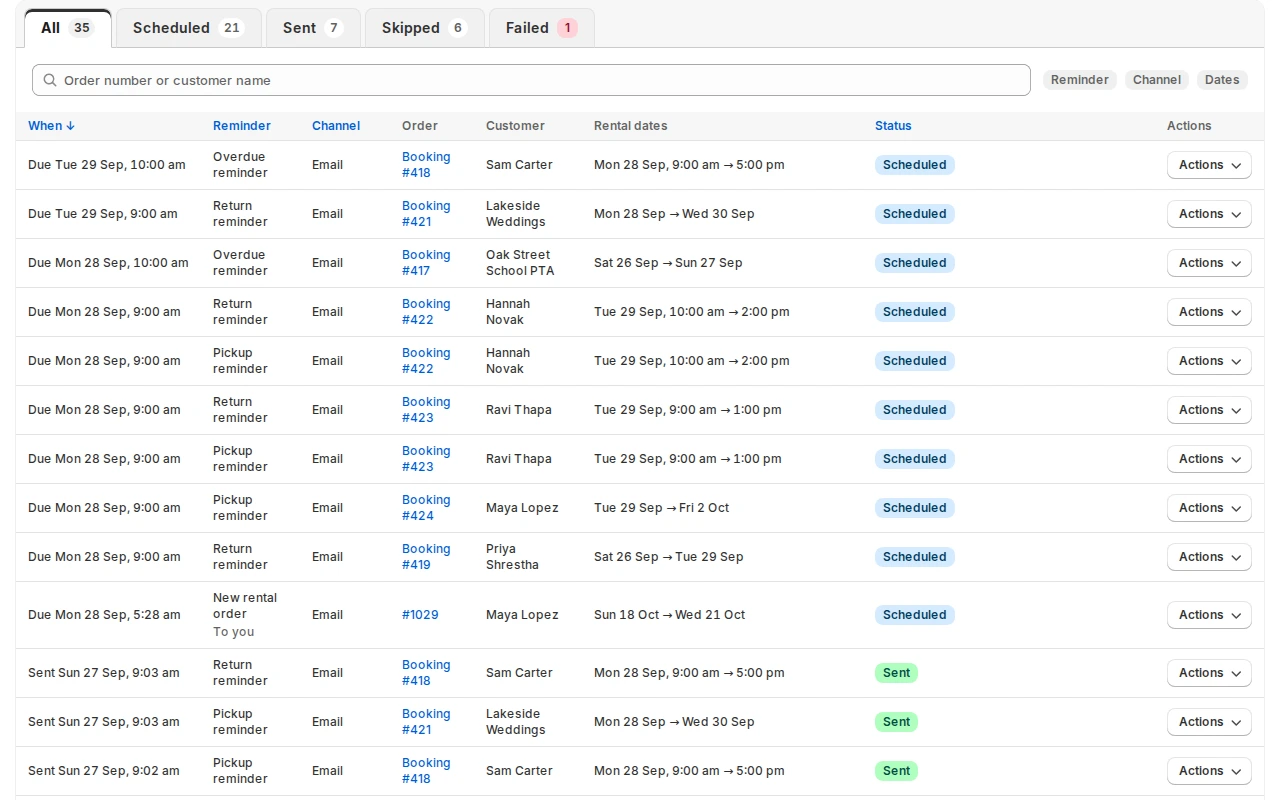
Task: Focus the order number or customer search field
Action: pyautogui.click(x=531, y=80)
